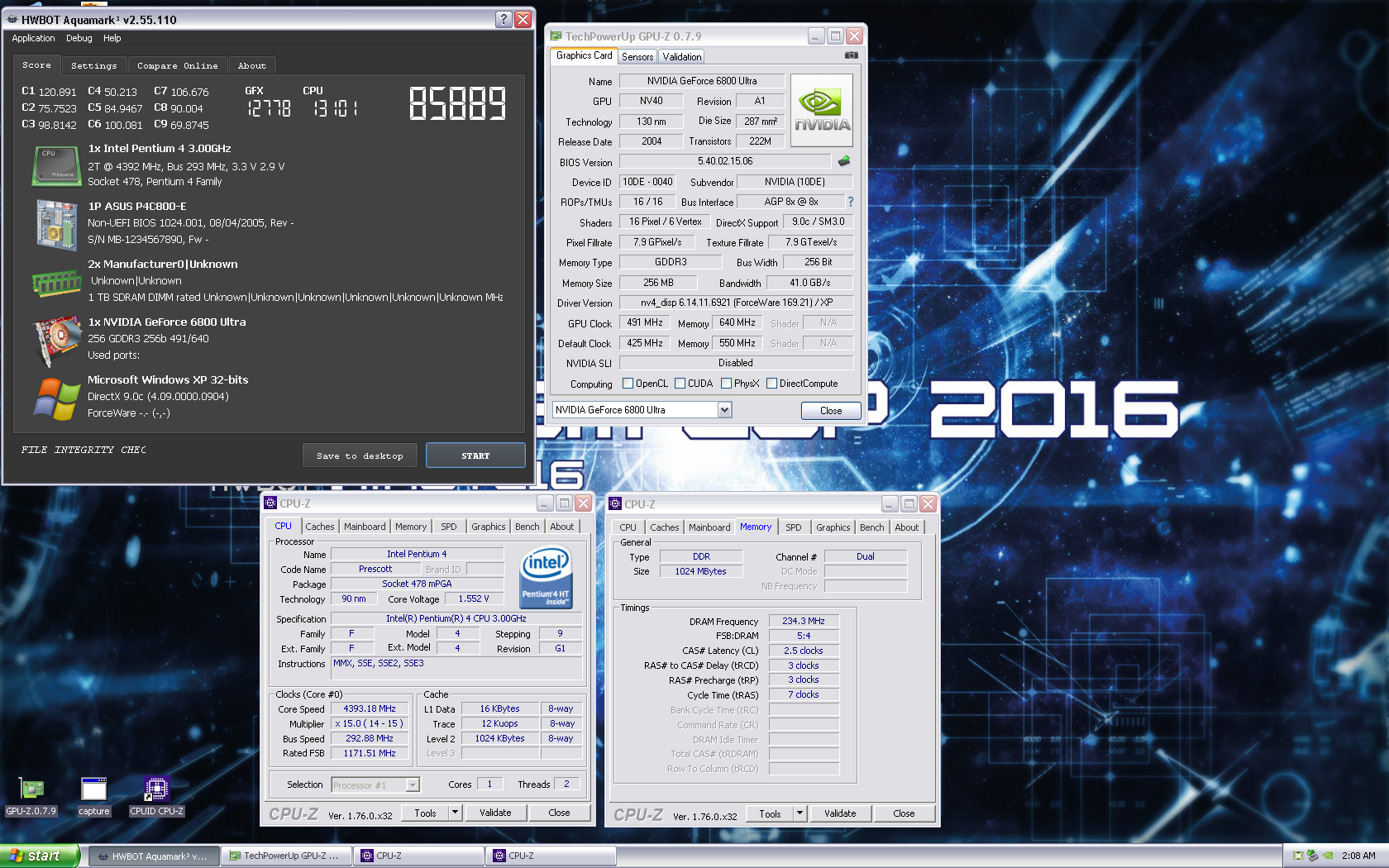
Task: Open the About tab in Aquamark
Action: tap(252, 65)
